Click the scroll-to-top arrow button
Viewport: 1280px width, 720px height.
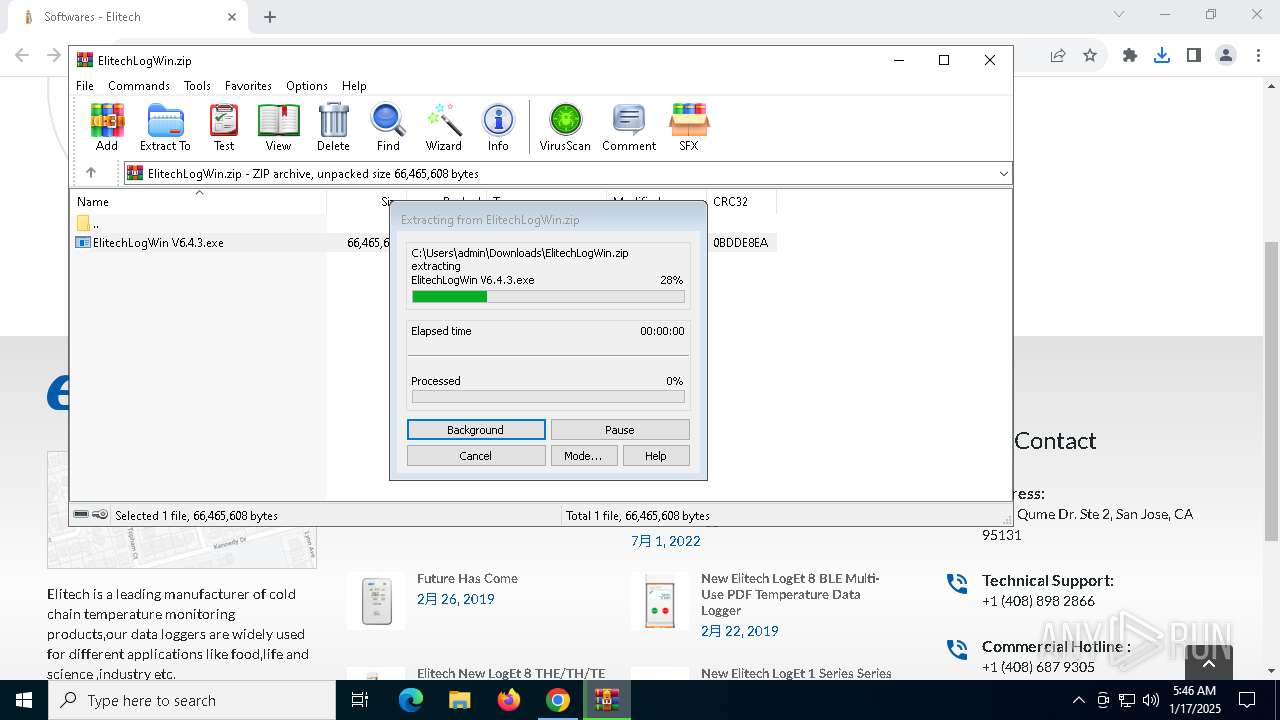tap(1208, 663)
